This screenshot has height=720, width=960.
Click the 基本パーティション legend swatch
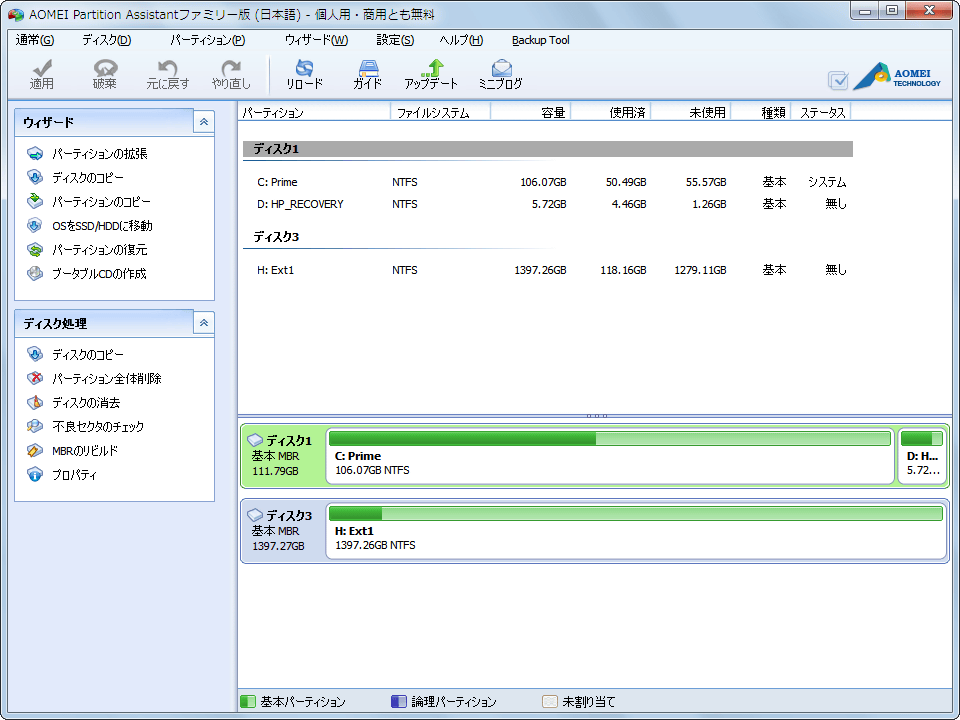247,701
